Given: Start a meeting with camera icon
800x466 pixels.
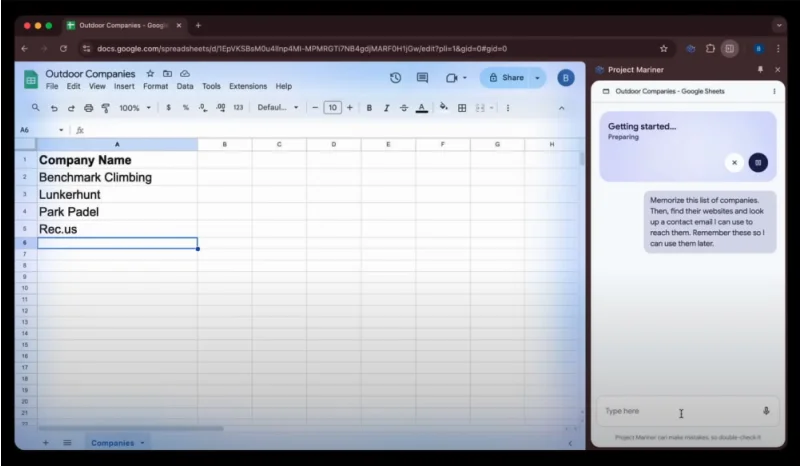Looking at the screenshot, I should (451, 78).
